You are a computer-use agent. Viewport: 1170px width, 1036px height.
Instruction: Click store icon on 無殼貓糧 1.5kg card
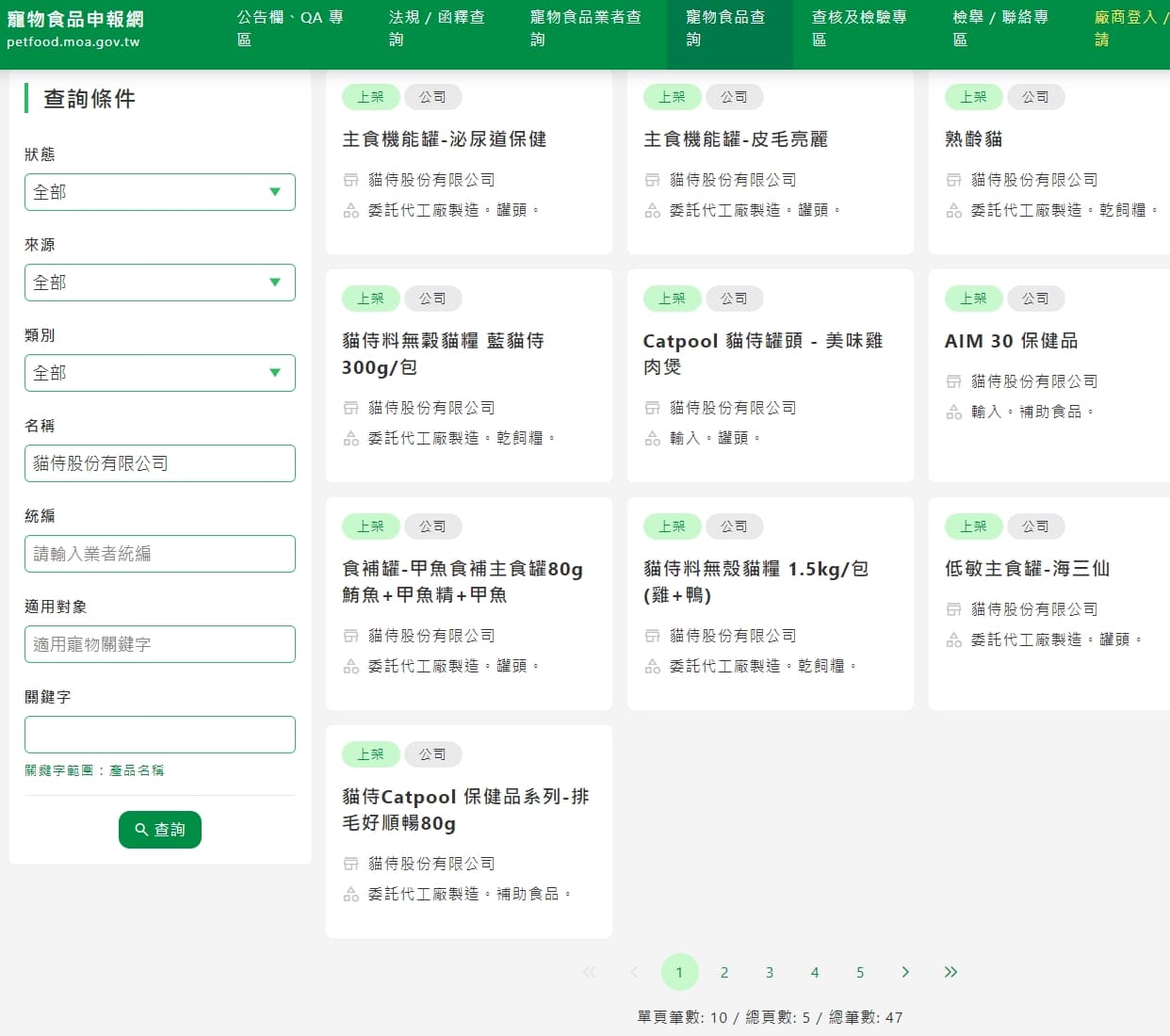point(652,636)
